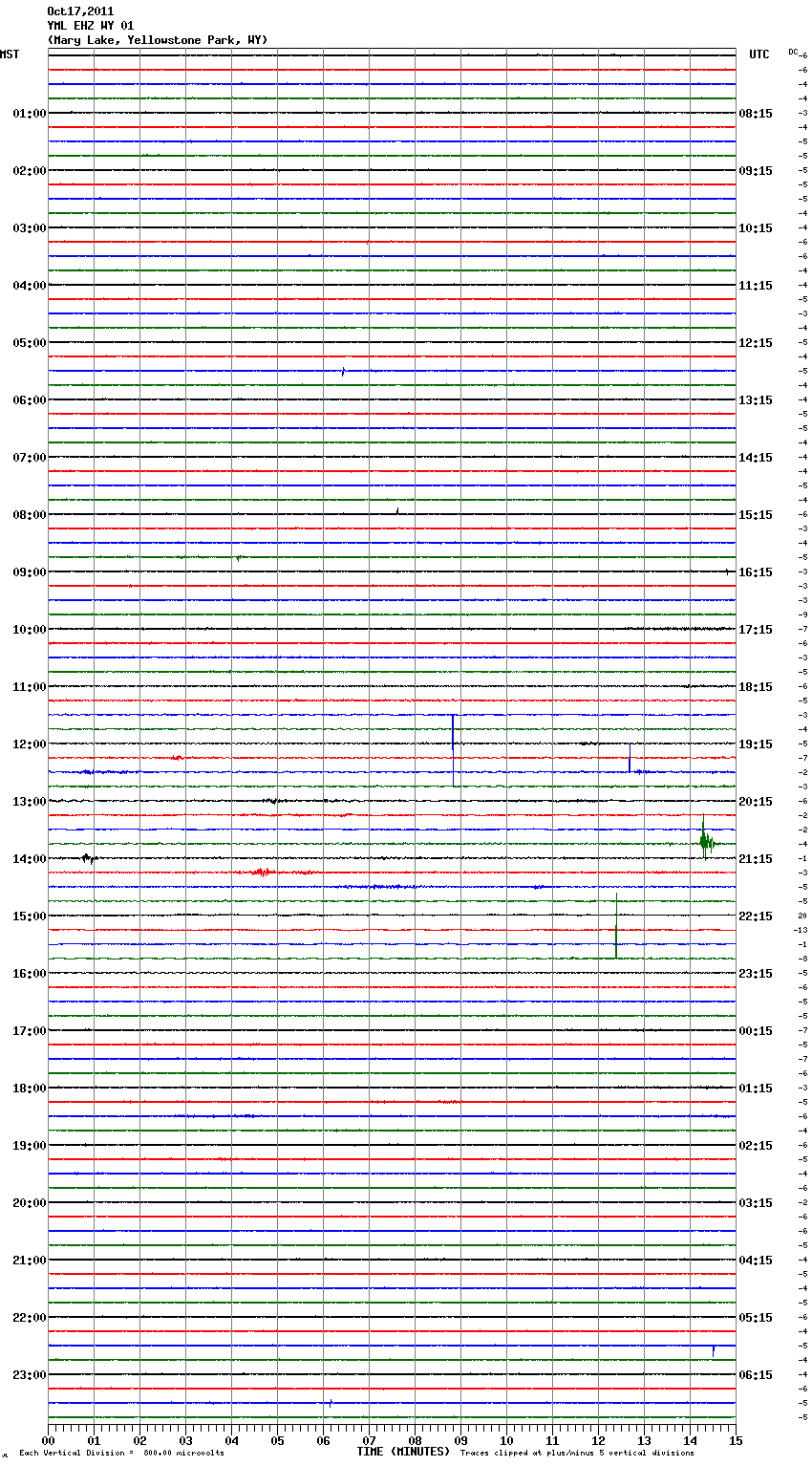Viewport: 812px width, 1466px height.
Task: Click the "04:00" MST row label
Action: click(x=30, y=286)
